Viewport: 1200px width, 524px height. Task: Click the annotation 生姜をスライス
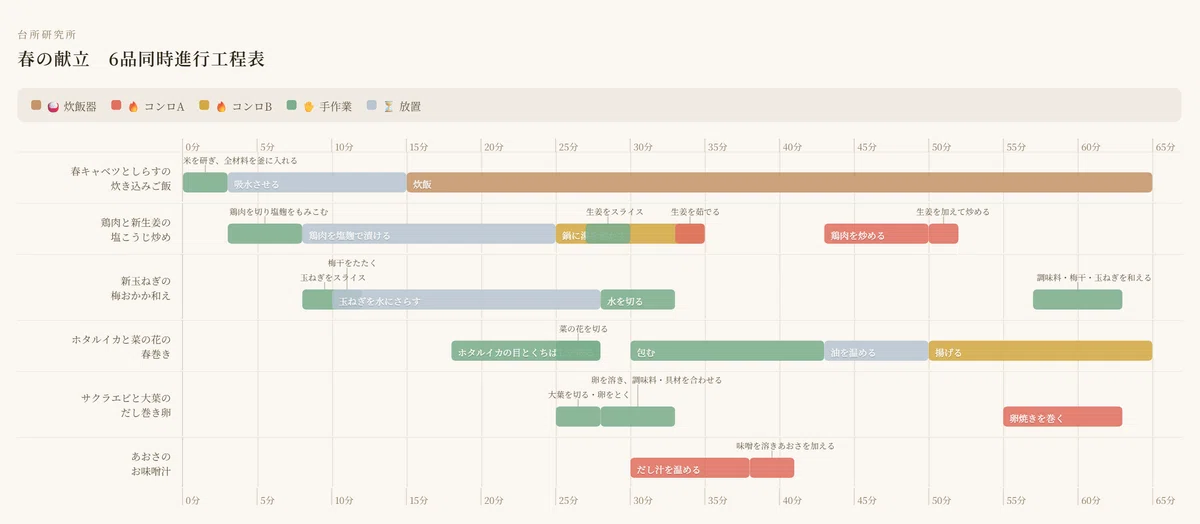click(x=615, y=212)
